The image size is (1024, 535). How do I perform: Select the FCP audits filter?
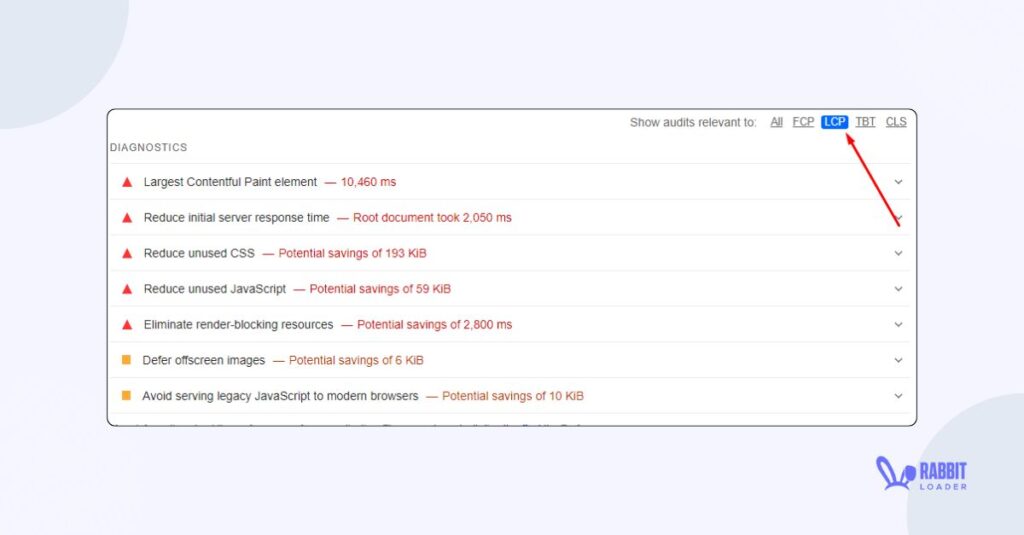click(x=803, y=122)
